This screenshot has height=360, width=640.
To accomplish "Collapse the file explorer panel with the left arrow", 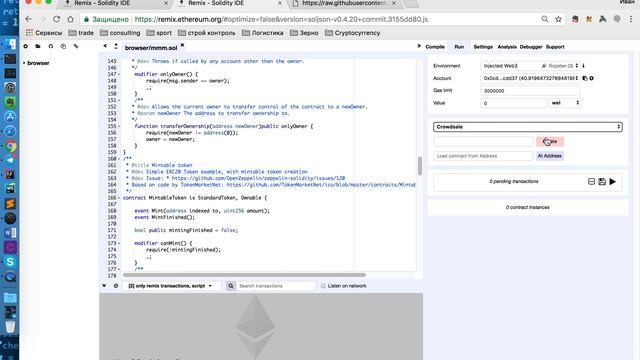I will click(105, 46).
